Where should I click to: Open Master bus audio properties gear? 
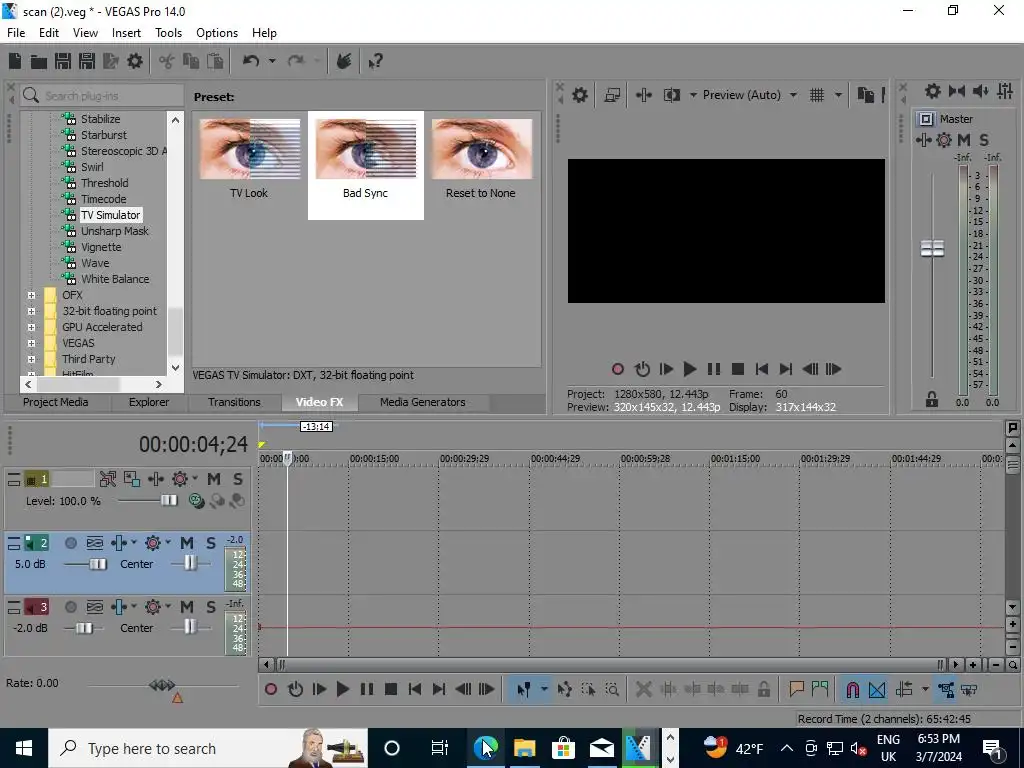point(933,91)
